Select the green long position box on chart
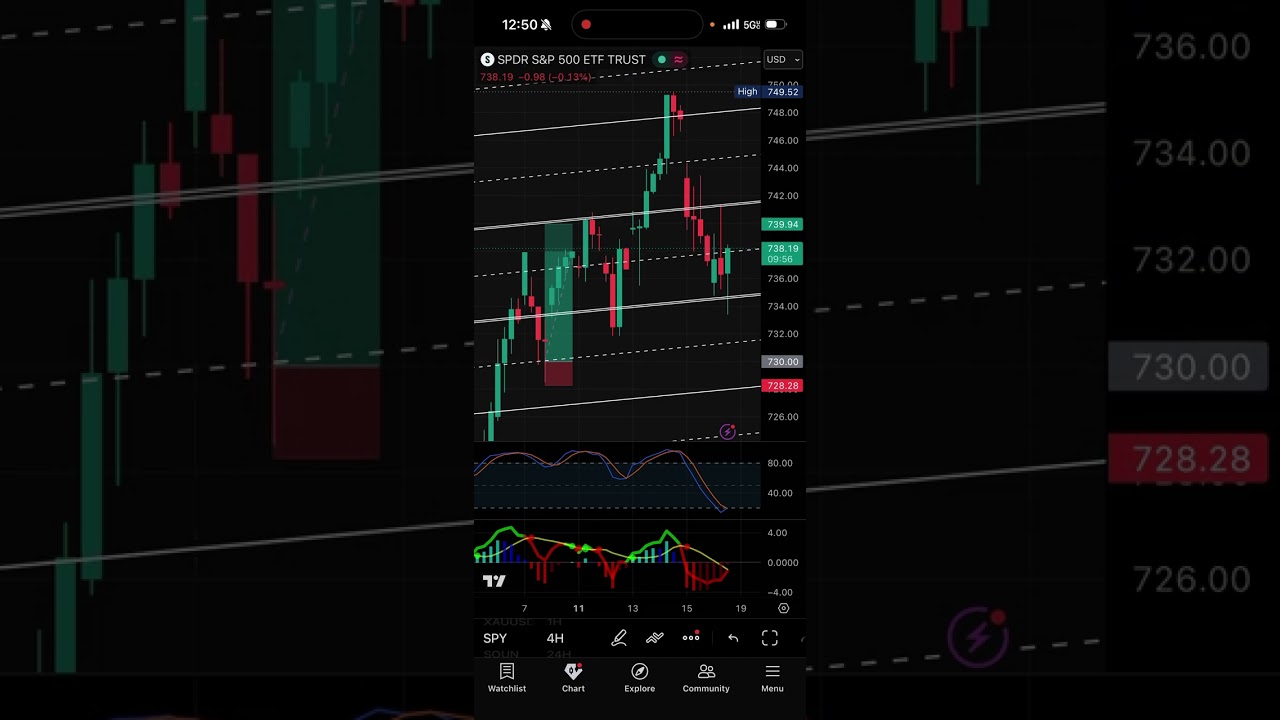 558,292
